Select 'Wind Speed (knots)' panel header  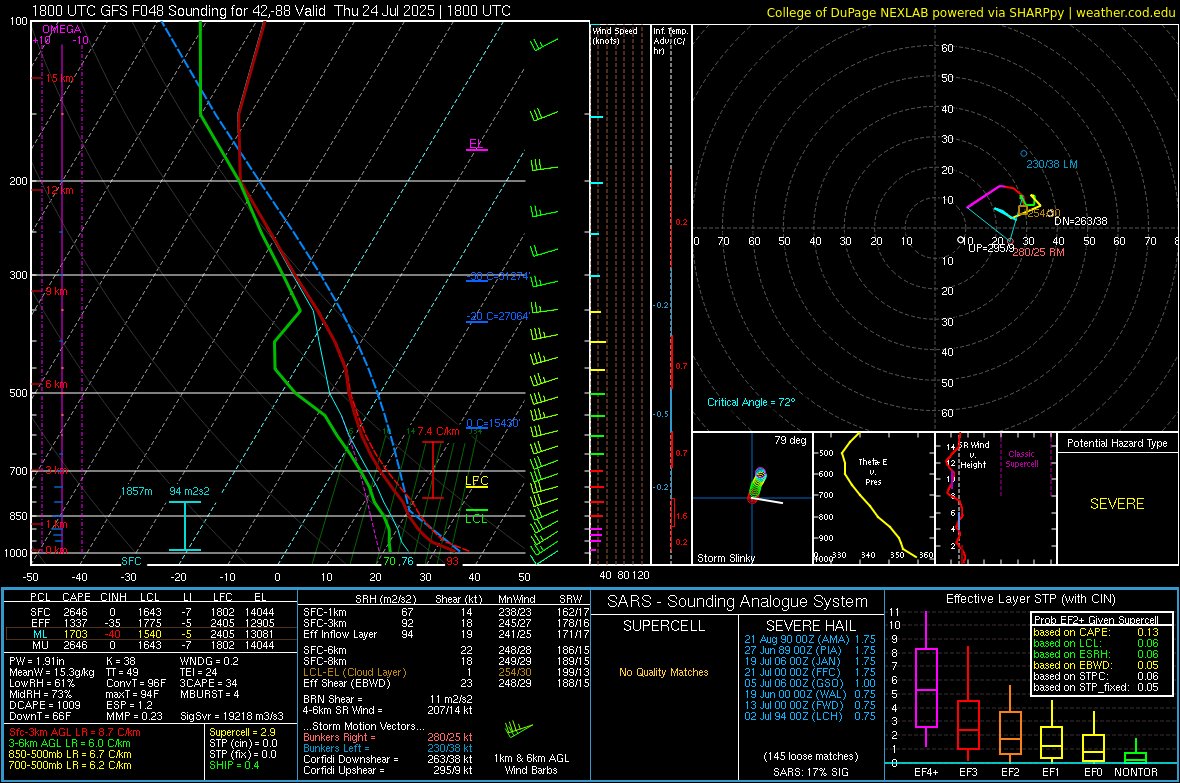pos(614,35)
